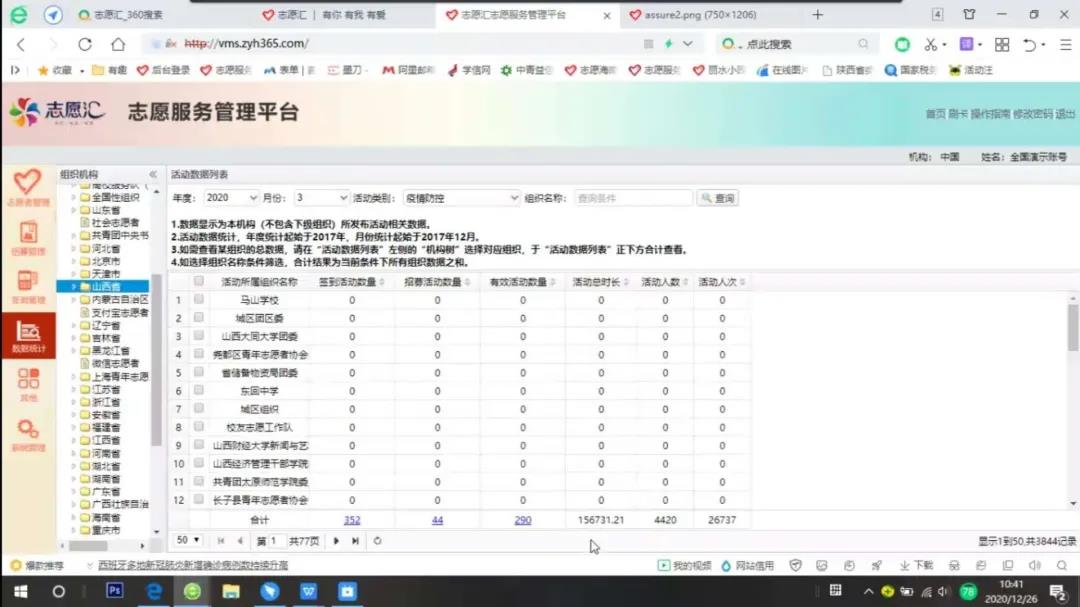Check the row for 共青团太原师范学院委

(198, 482)
